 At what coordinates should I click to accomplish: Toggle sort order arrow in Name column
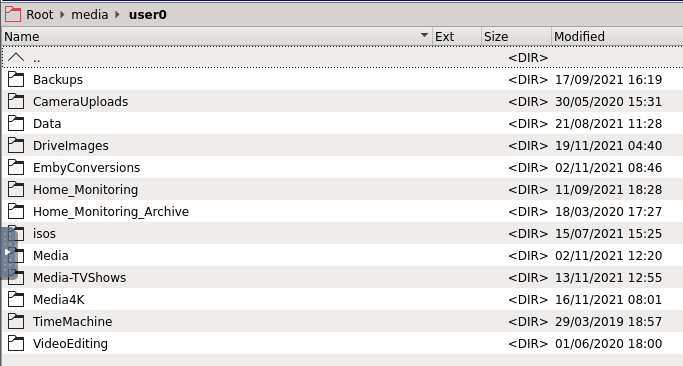click(424, 35)
